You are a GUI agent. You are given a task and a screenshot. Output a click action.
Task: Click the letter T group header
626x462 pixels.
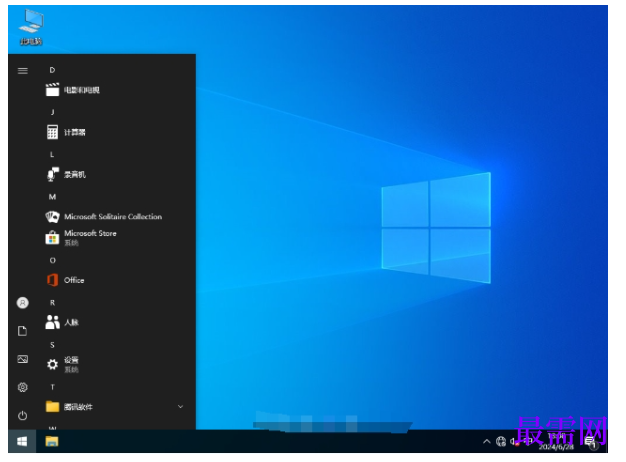click(x=52, y=387)
